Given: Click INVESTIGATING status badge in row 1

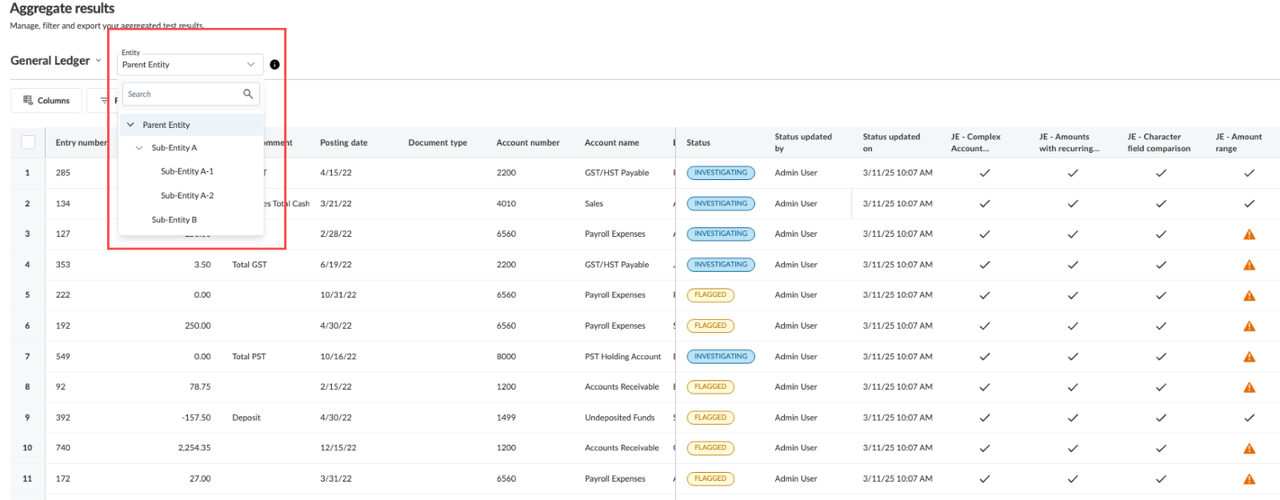Looking at the screenshot, I should (x=720, y=173).
